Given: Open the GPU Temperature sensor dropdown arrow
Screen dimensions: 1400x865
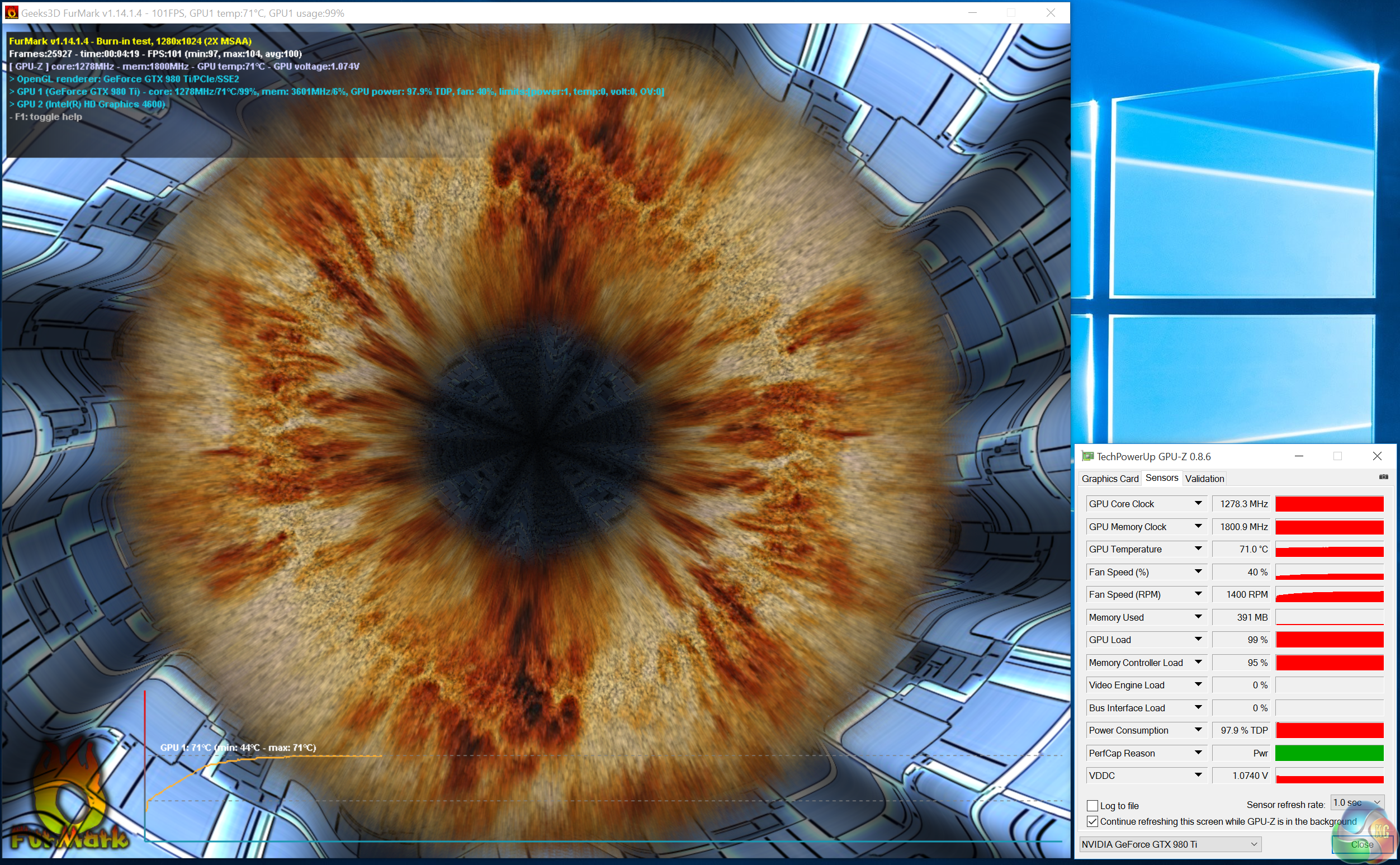Looking at the screenshot, I should tap(1198, 549).
